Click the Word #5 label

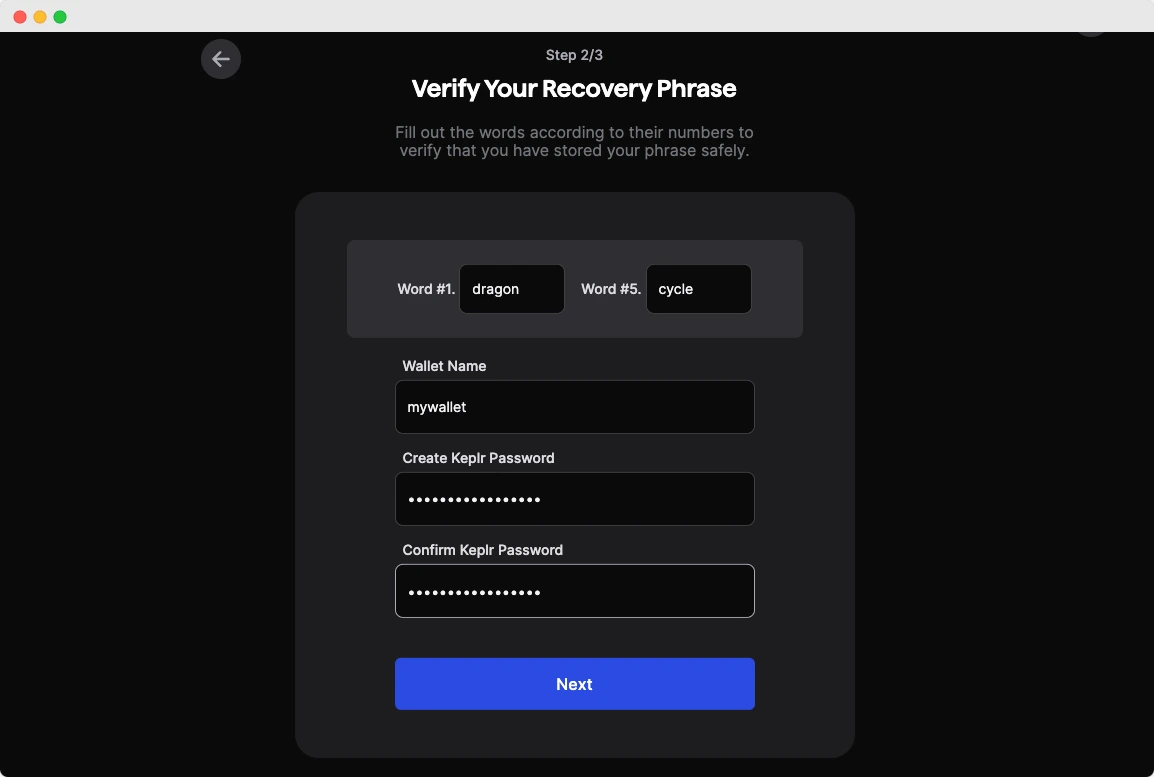click(x=610, y=289)
